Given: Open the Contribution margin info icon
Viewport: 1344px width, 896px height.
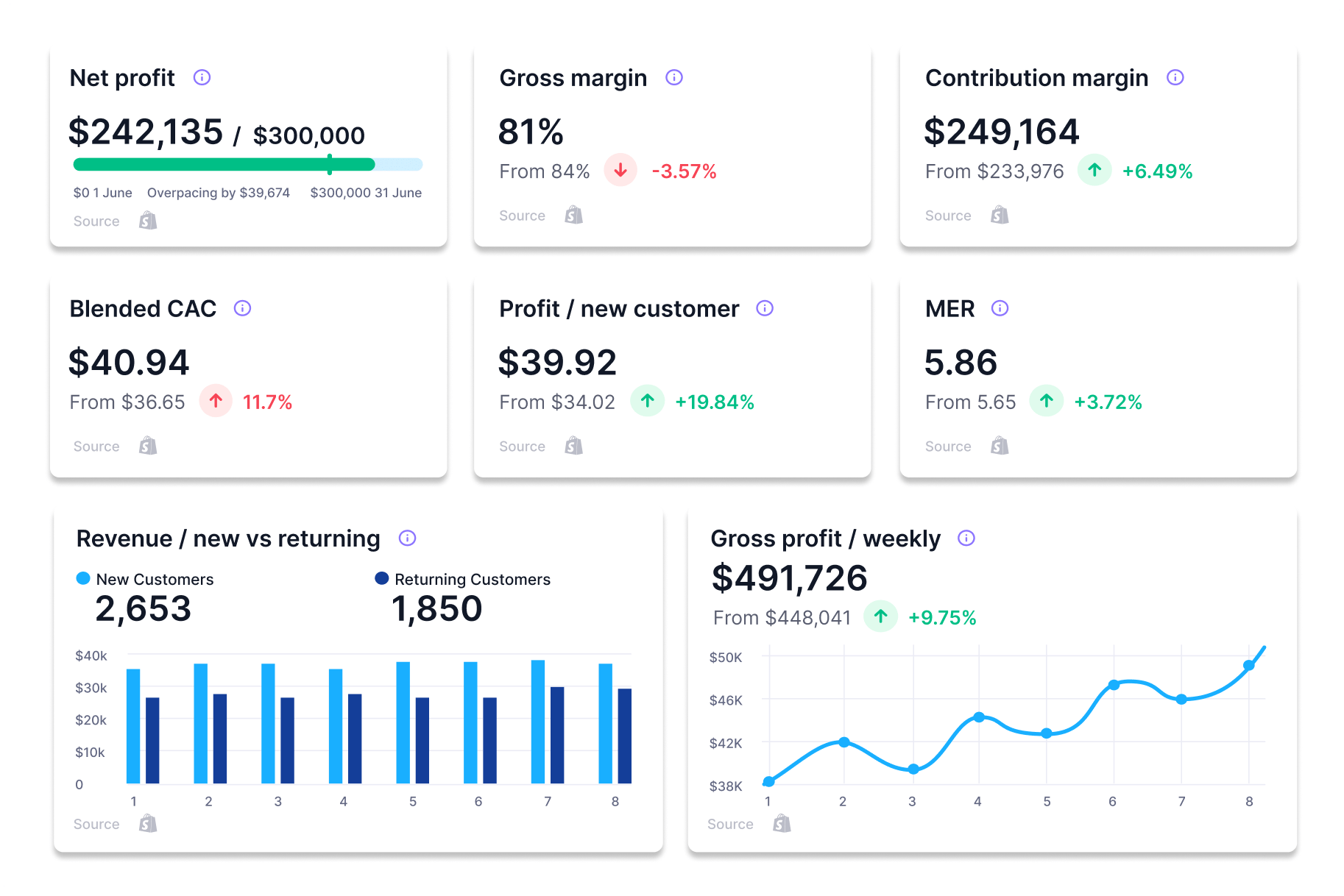Looking at the screenshot, I should pyautogui.click(x=1175, y=77).
